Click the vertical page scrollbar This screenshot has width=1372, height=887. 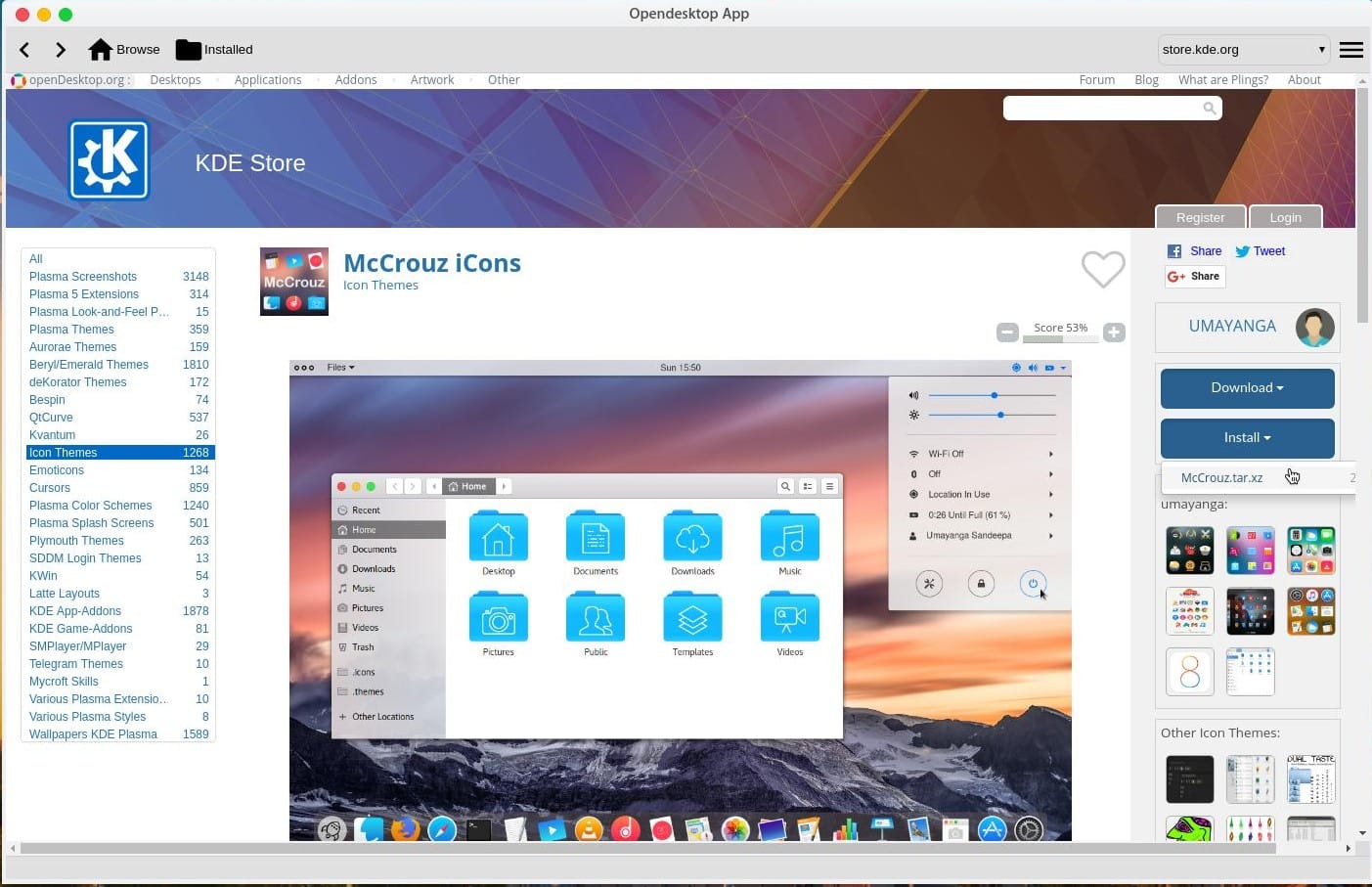pos(1363,205)
